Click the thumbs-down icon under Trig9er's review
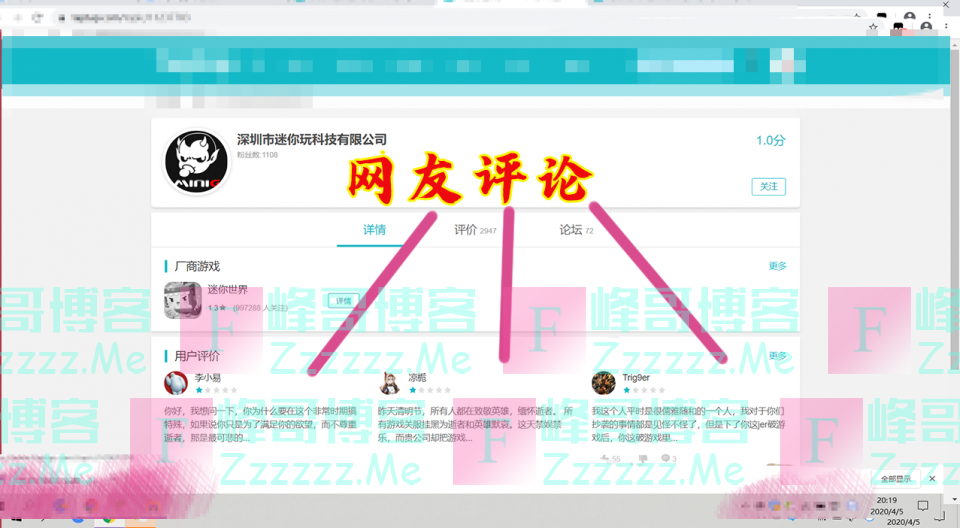The image size is (960, 528). [x=642, y=458]
